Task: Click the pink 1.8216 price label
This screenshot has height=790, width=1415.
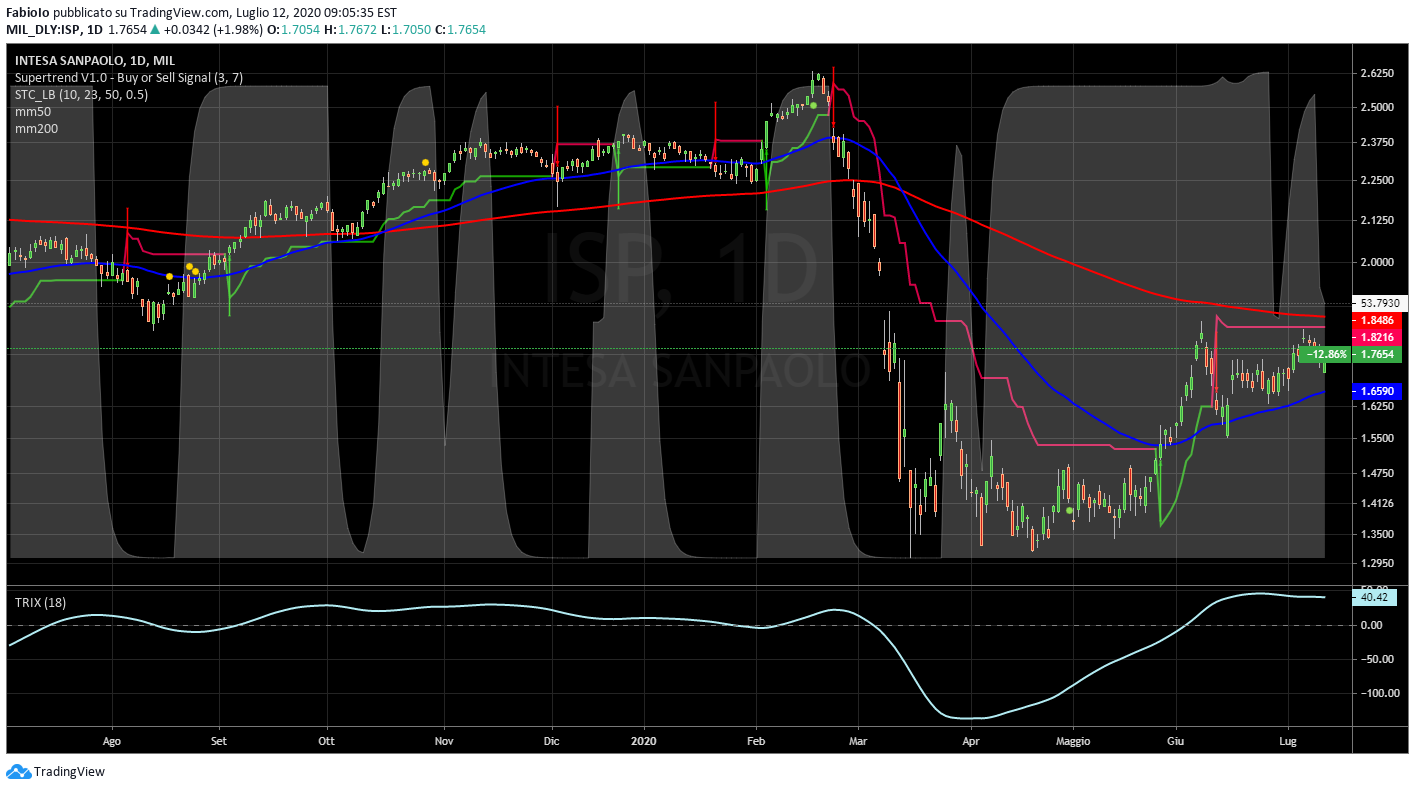Action: tap(1379, 338)
